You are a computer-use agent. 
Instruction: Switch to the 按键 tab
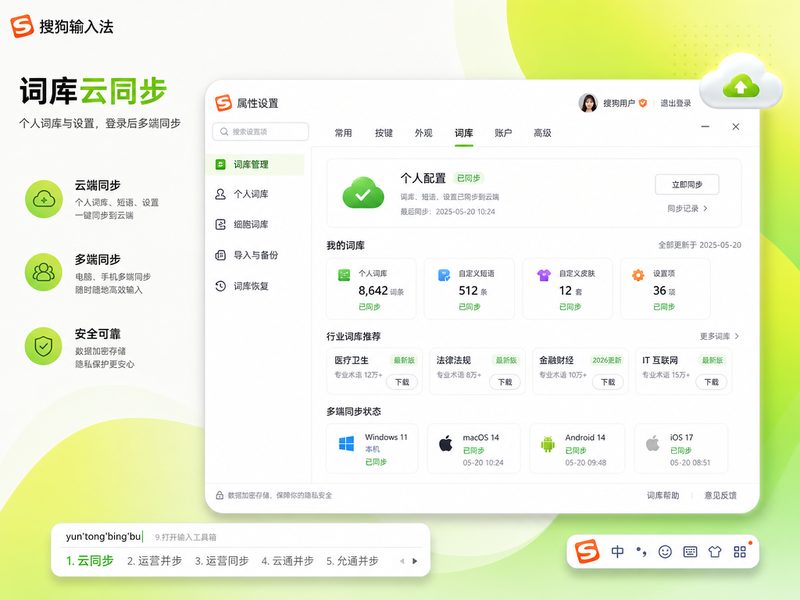(x=384, y=133)
